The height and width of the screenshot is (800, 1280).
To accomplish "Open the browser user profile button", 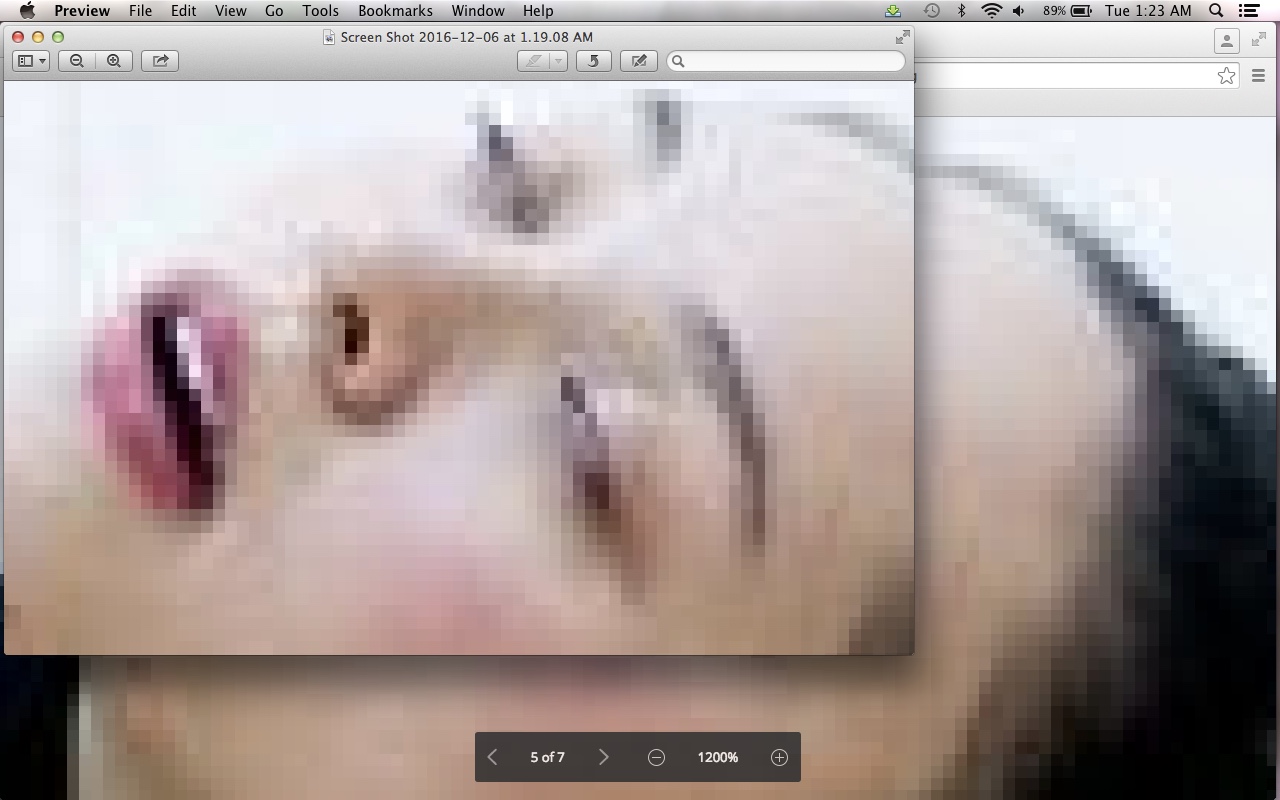I will (x=1226, y=41).
